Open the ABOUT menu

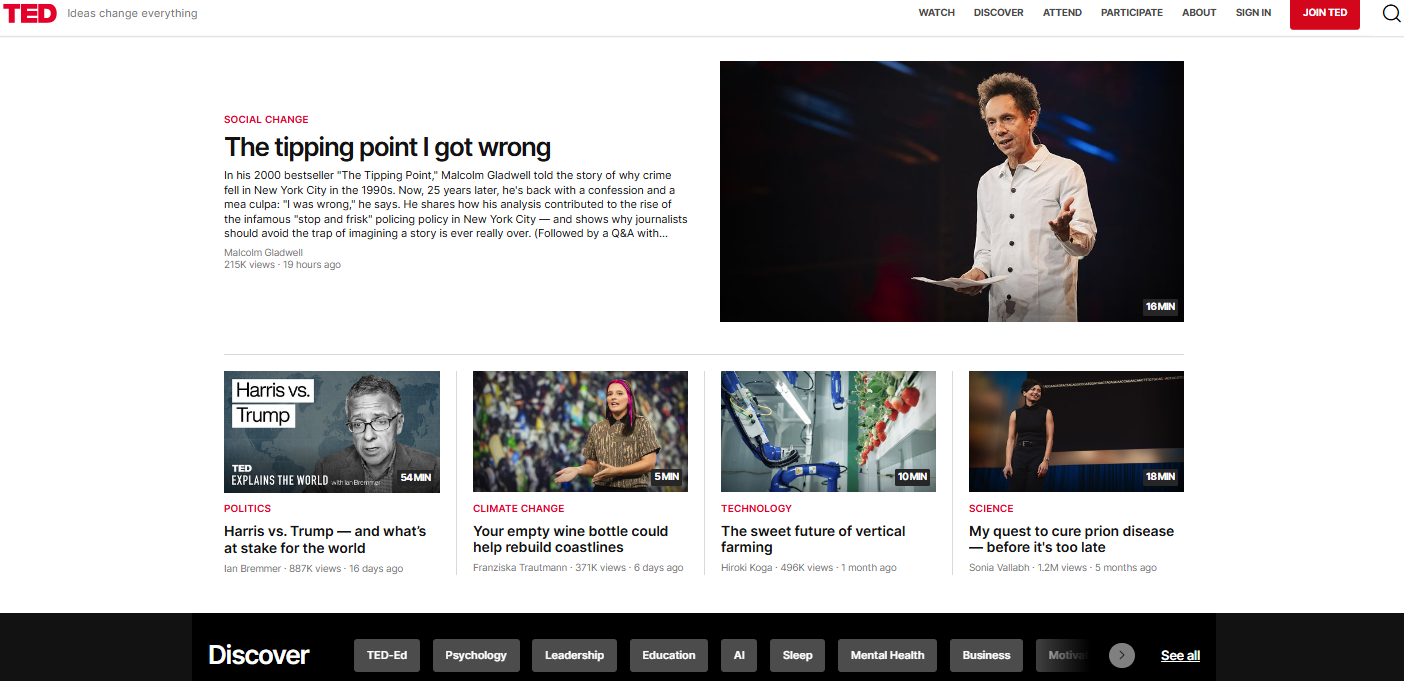click(1198, 13)
